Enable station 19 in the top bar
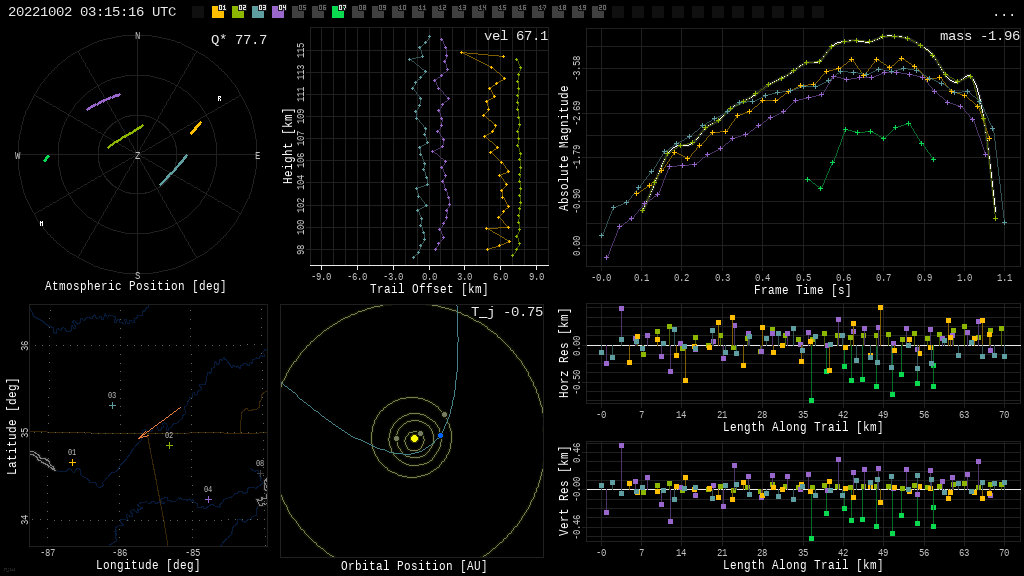 578,11
